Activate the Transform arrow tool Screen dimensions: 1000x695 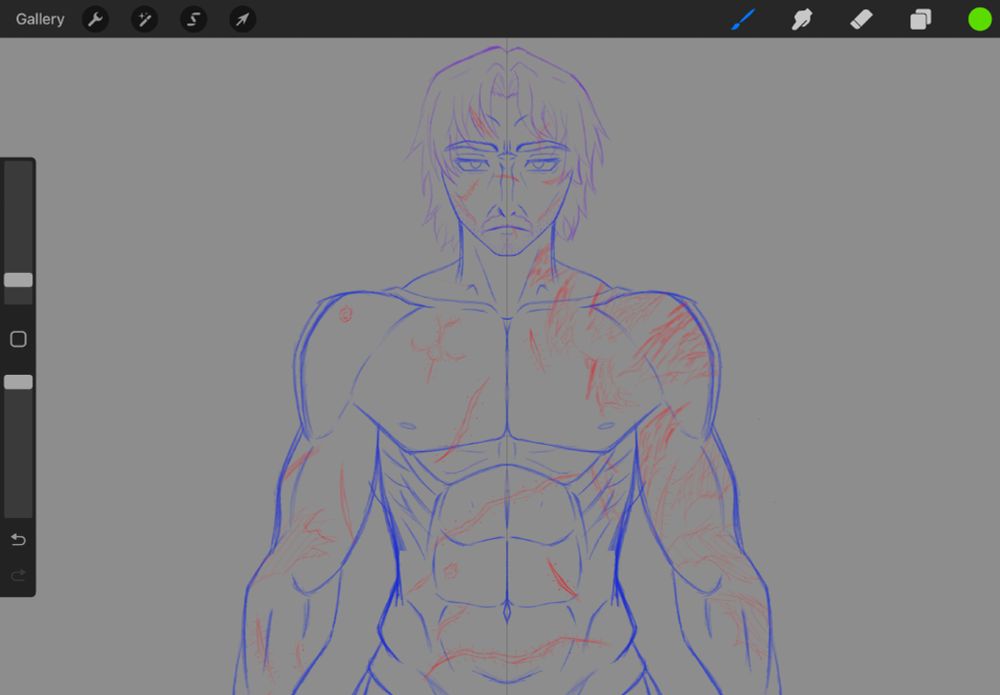242,19
